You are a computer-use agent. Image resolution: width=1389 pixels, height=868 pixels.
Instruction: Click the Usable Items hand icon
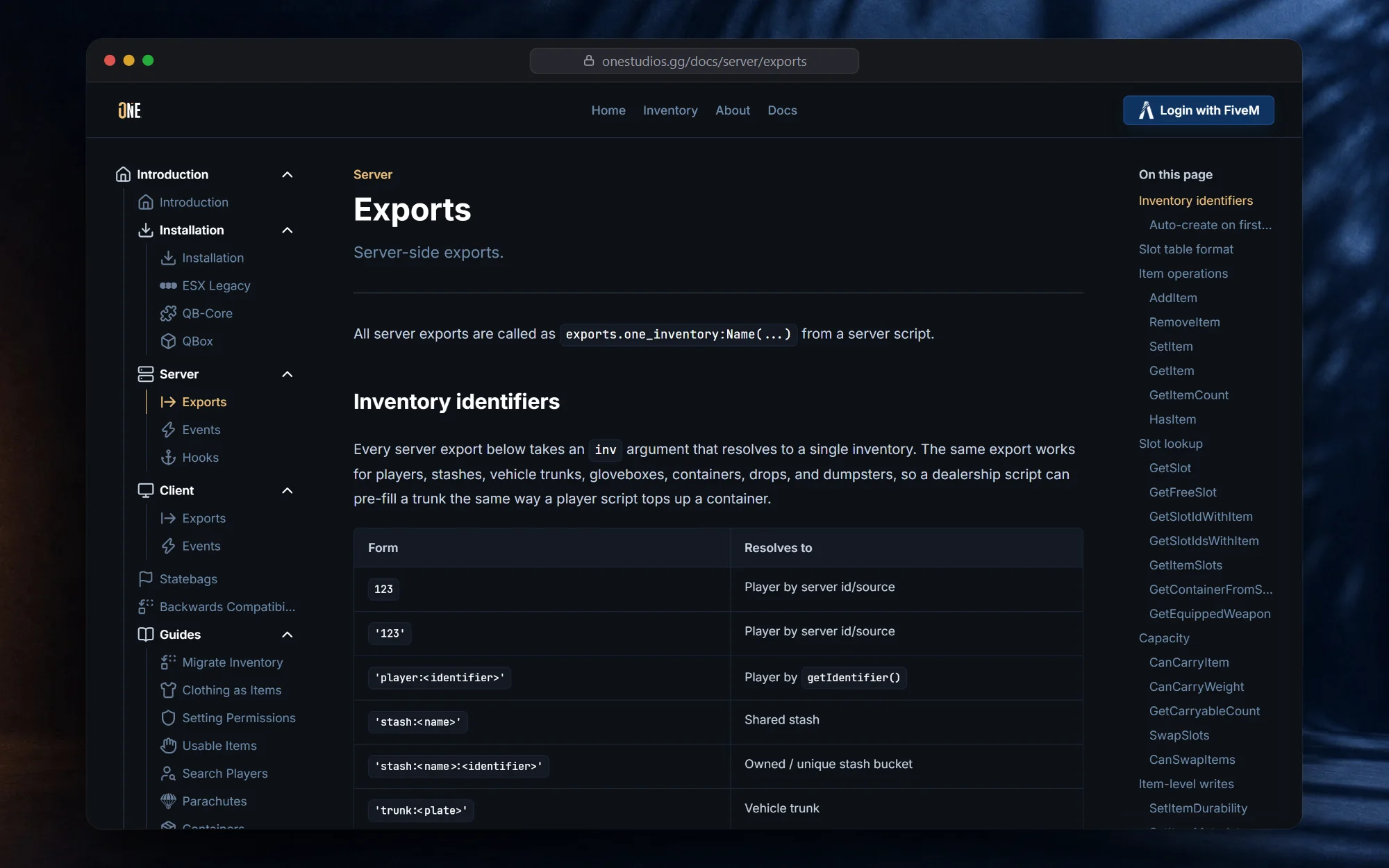(x=168, y=745)
